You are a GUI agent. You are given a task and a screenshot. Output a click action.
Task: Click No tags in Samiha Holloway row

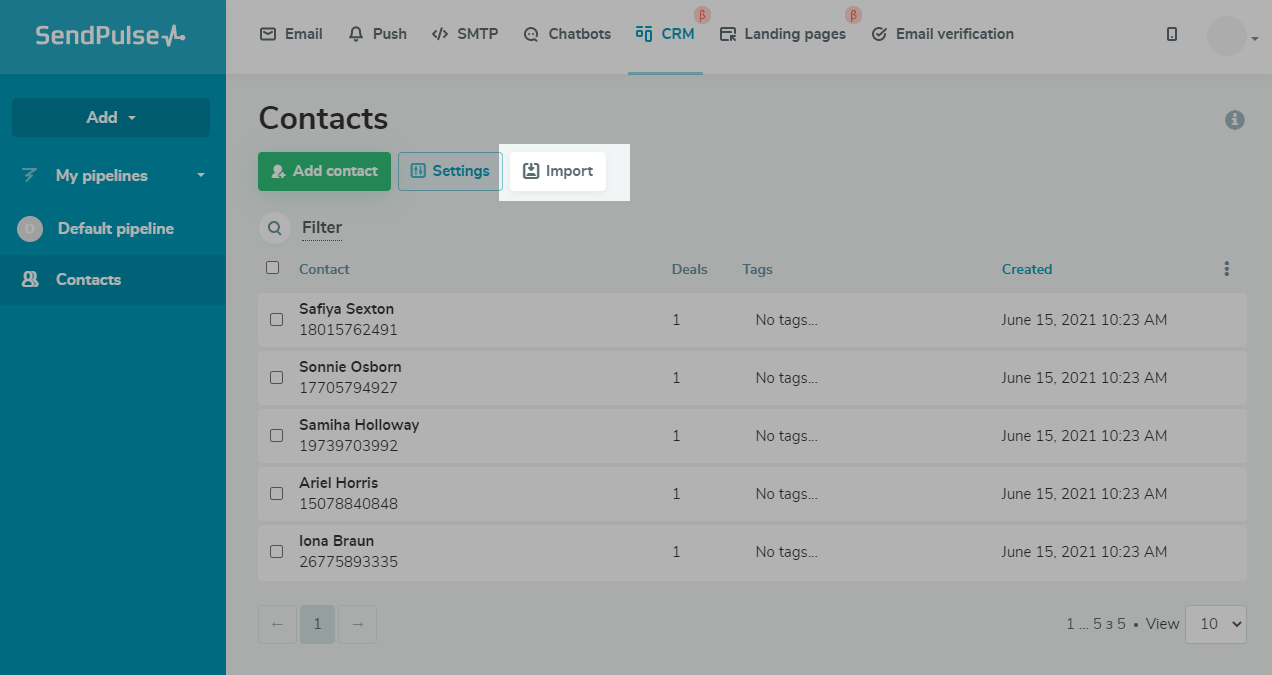click(x=786, y=436)
